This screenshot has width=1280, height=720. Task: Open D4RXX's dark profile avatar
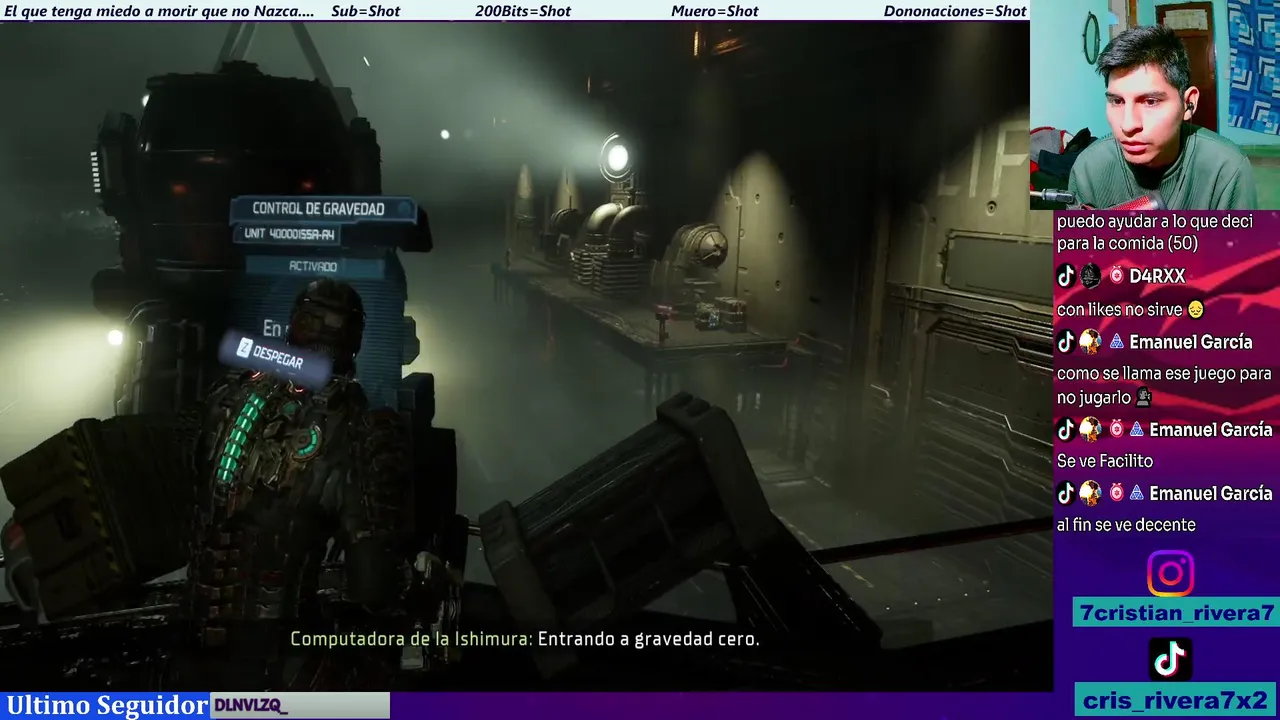coord(1090,277)
